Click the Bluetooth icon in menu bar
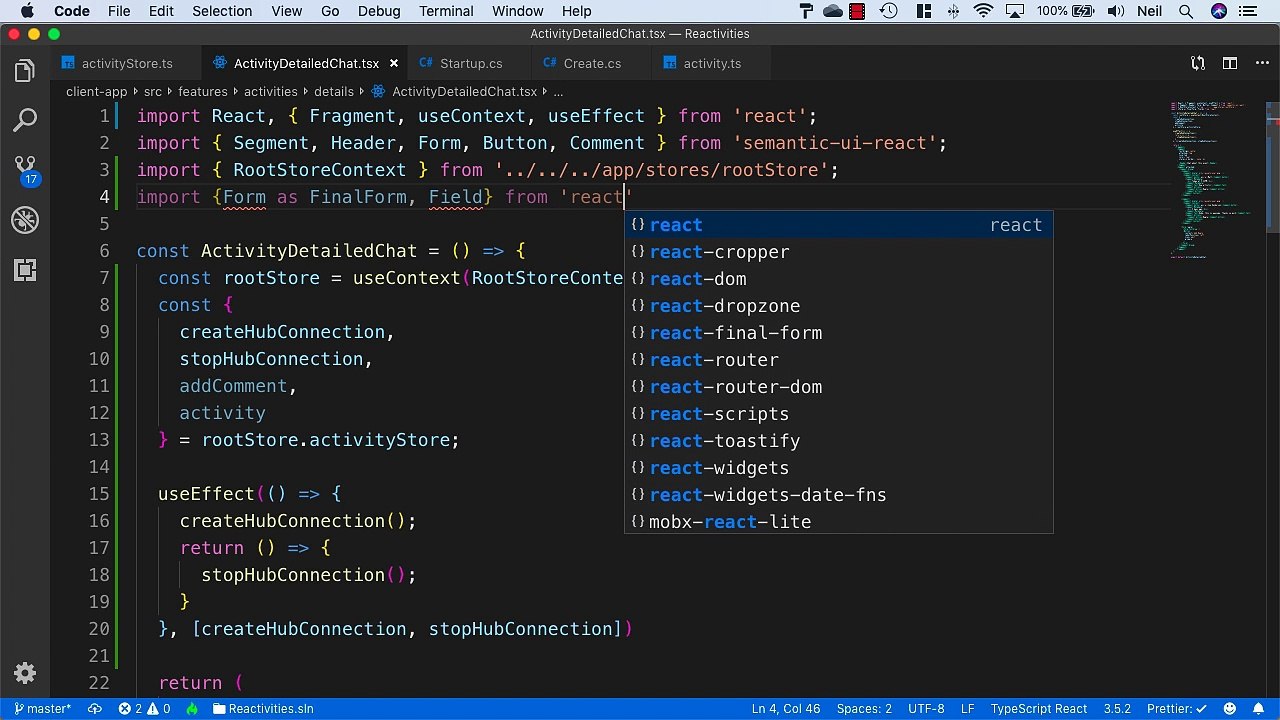Viewport: 1280px width, 720px height. click(952, 11)
